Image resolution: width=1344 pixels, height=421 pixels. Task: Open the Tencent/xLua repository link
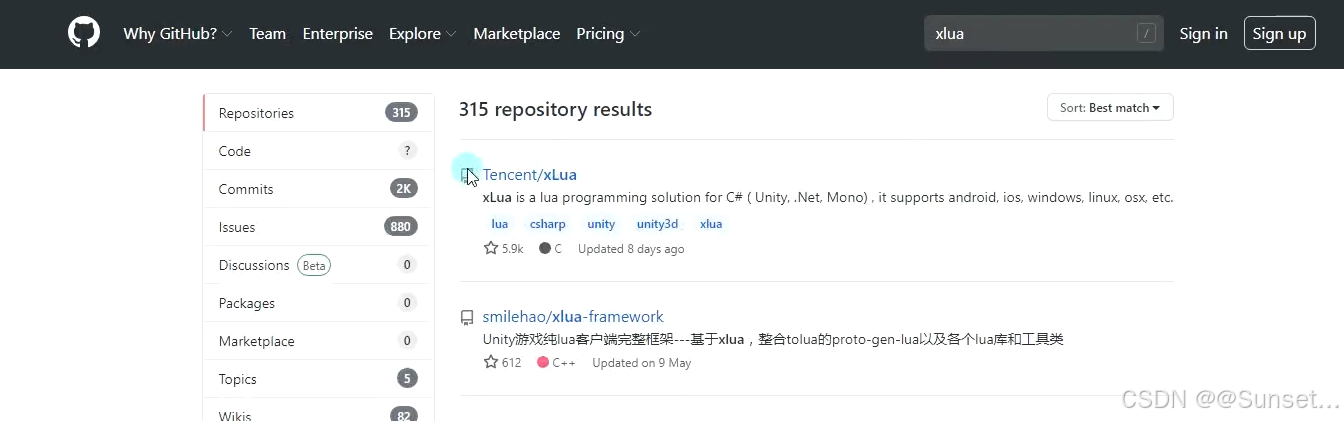529,175
